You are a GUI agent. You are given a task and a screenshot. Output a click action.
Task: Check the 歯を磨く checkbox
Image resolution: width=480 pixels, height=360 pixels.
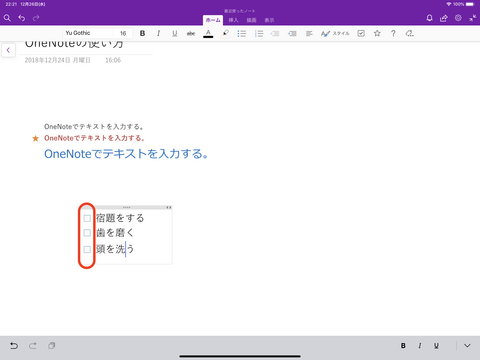(x=87, y=233)
